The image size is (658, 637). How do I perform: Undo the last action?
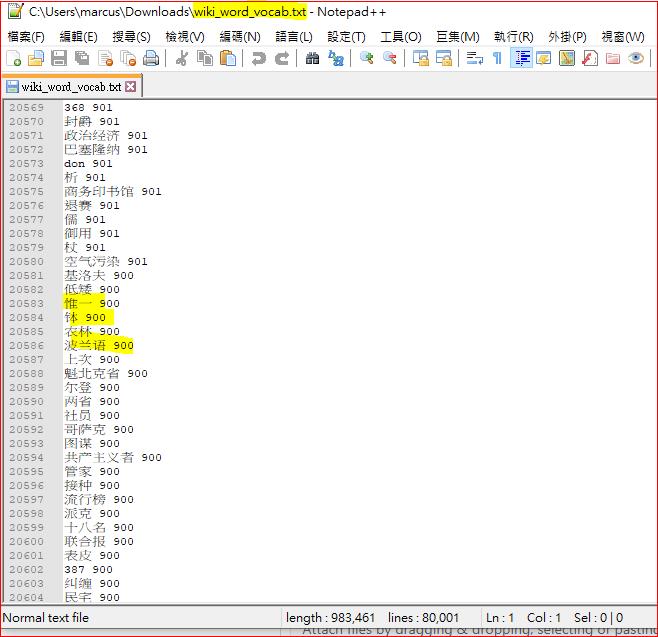point(258,58)
